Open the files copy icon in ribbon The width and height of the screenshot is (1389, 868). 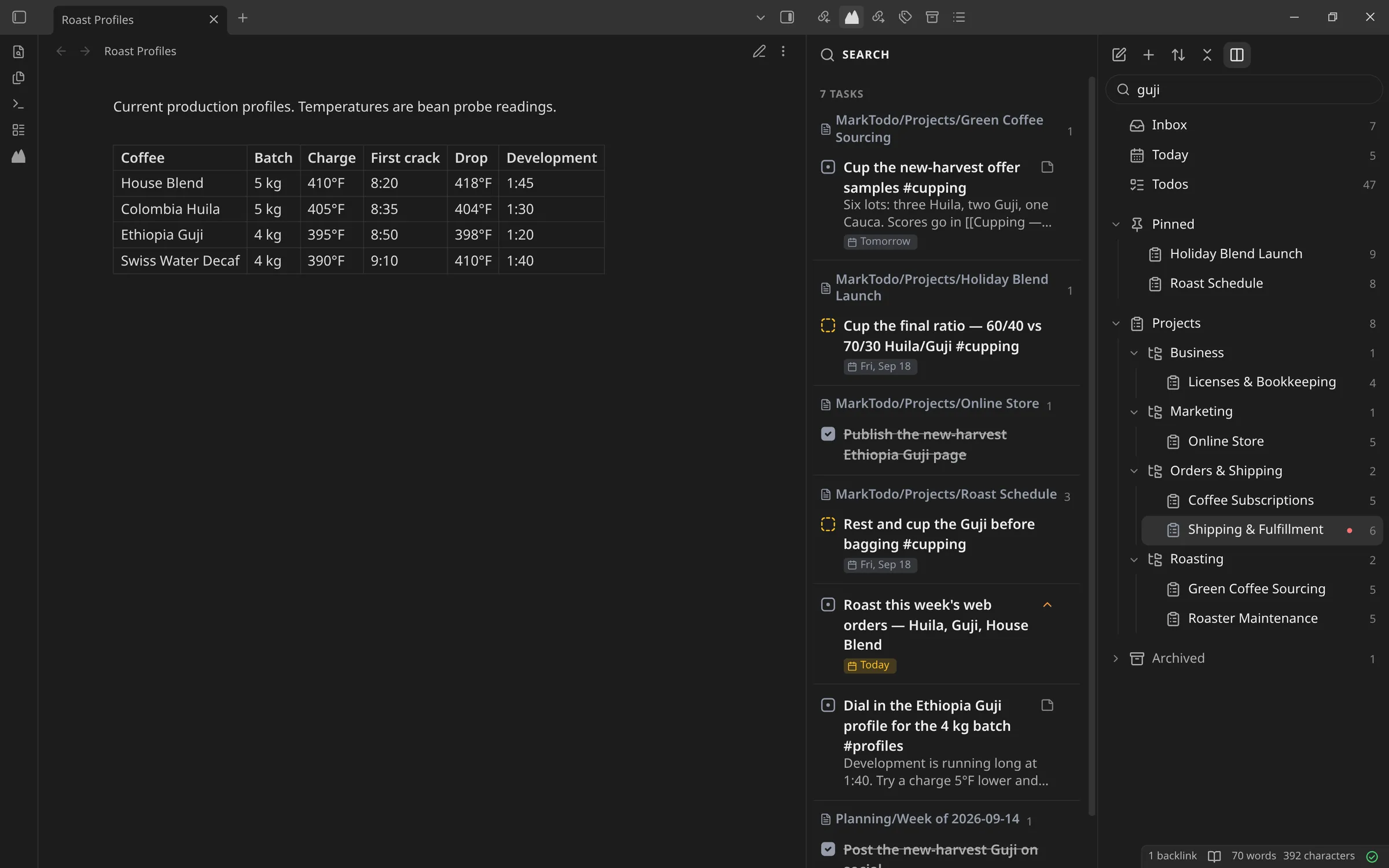click(19, 78)
